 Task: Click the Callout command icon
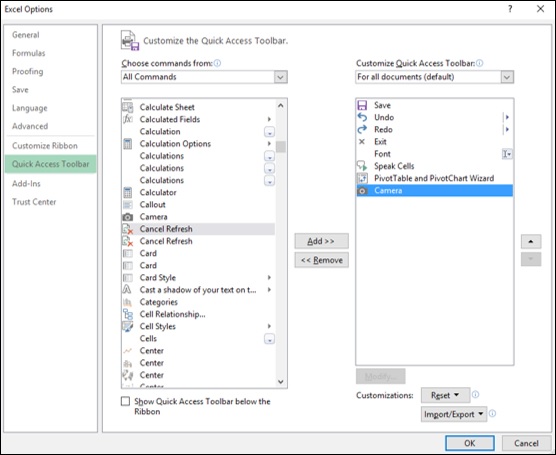pyautogui.click(x=128, y=205)
